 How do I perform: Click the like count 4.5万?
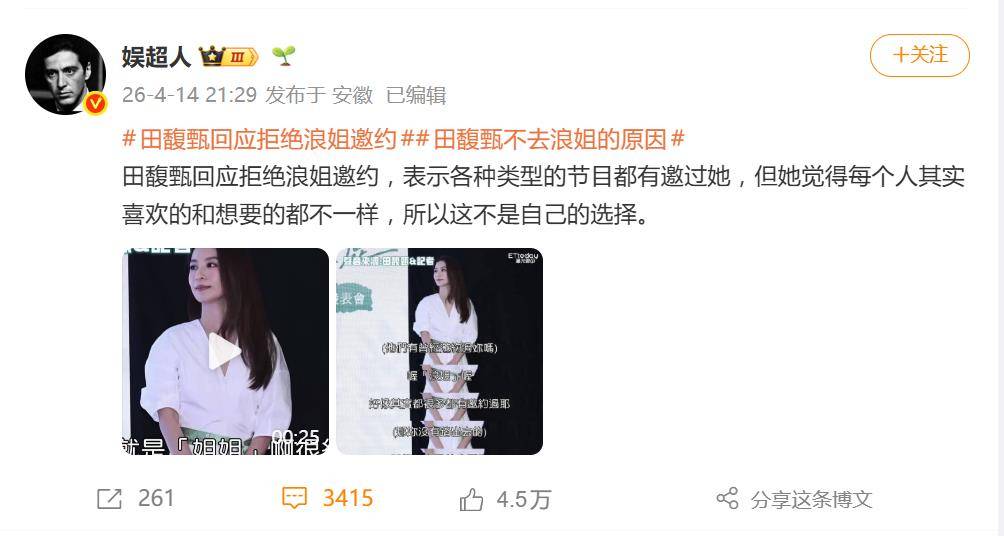tap(524, 499)
